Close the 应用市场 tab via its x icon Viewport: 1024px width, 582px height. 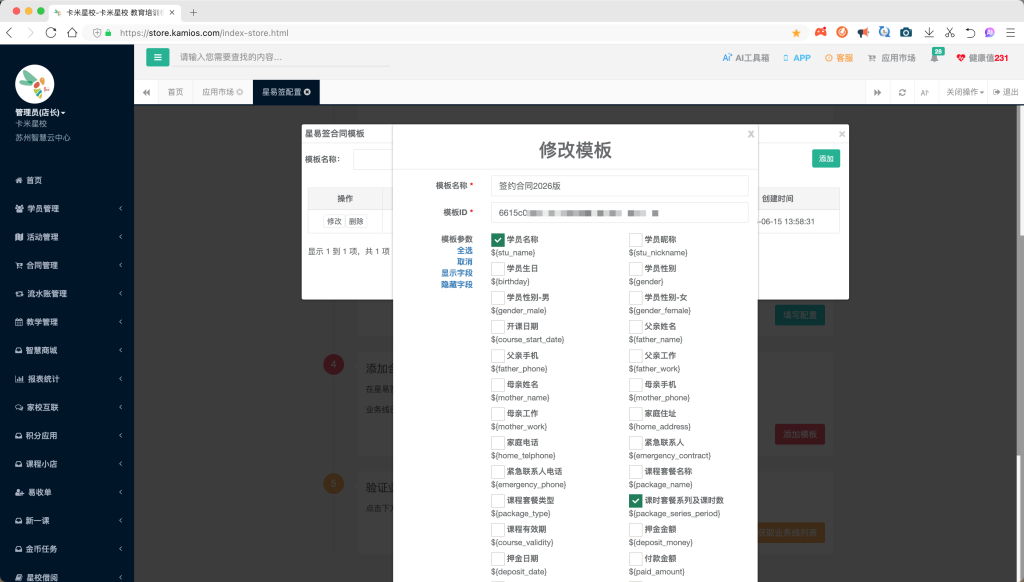pos(240,92)
